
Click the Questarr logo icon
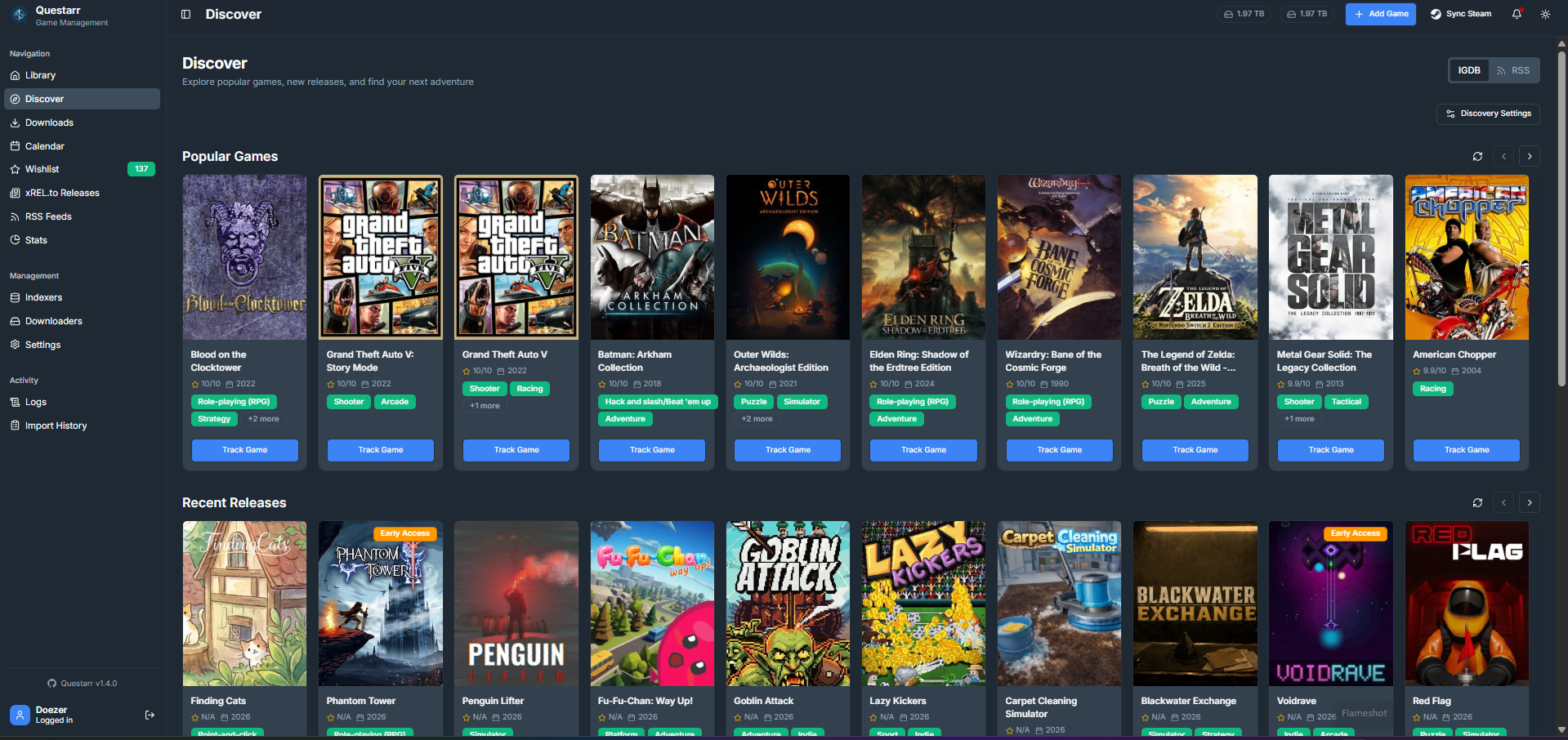coord(19,15)
